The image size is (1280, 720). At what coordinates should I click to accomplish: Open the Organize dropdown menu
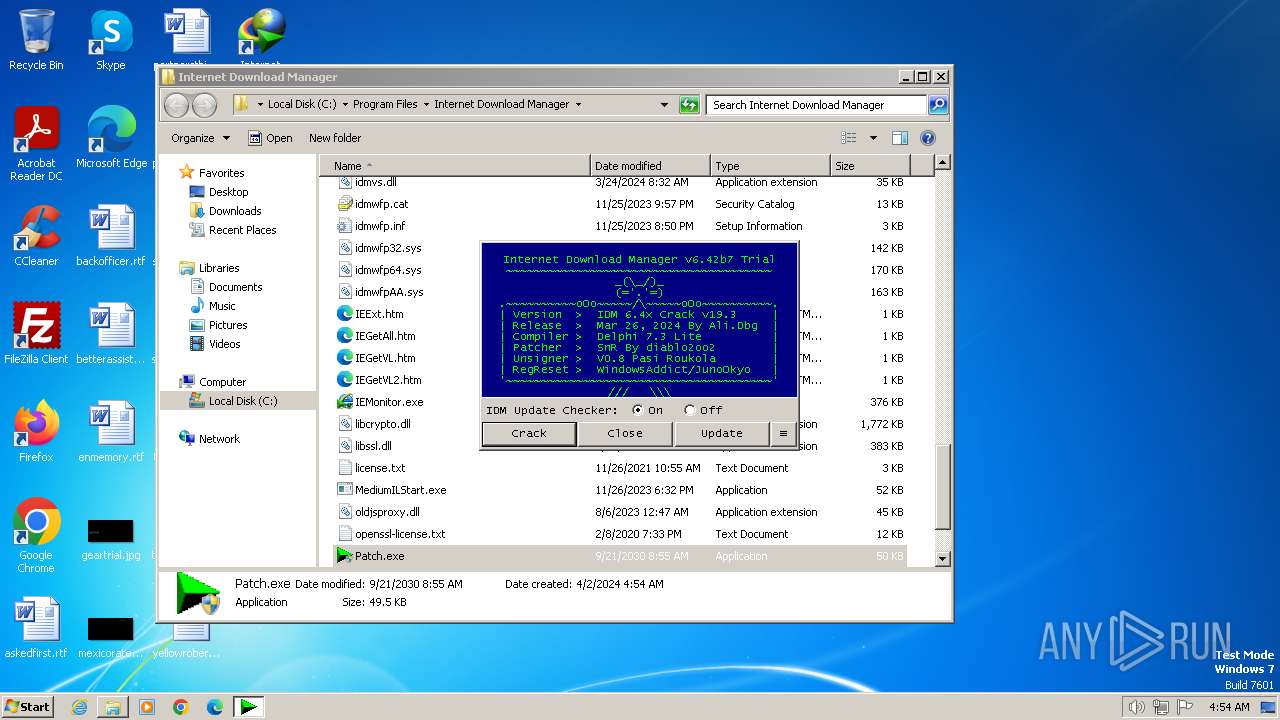[x=200, y=138]
